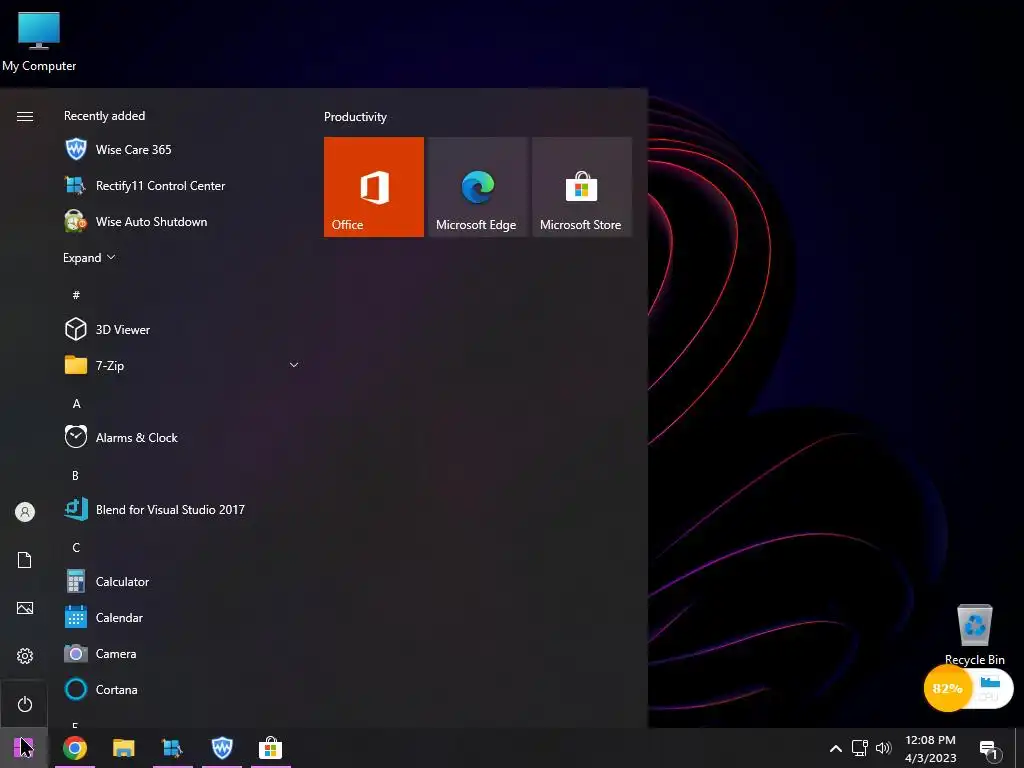
Task: Click the Power button in the Start sidebar
Action: pos(25,704)
